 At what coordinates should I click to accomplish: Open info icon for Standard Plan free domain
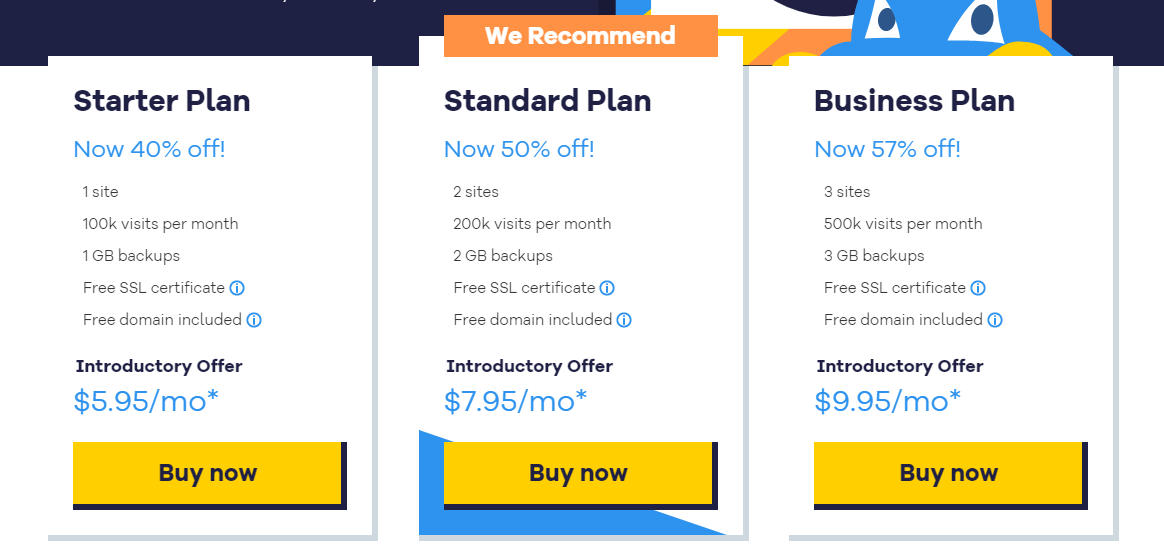click(x=624, y=320)
